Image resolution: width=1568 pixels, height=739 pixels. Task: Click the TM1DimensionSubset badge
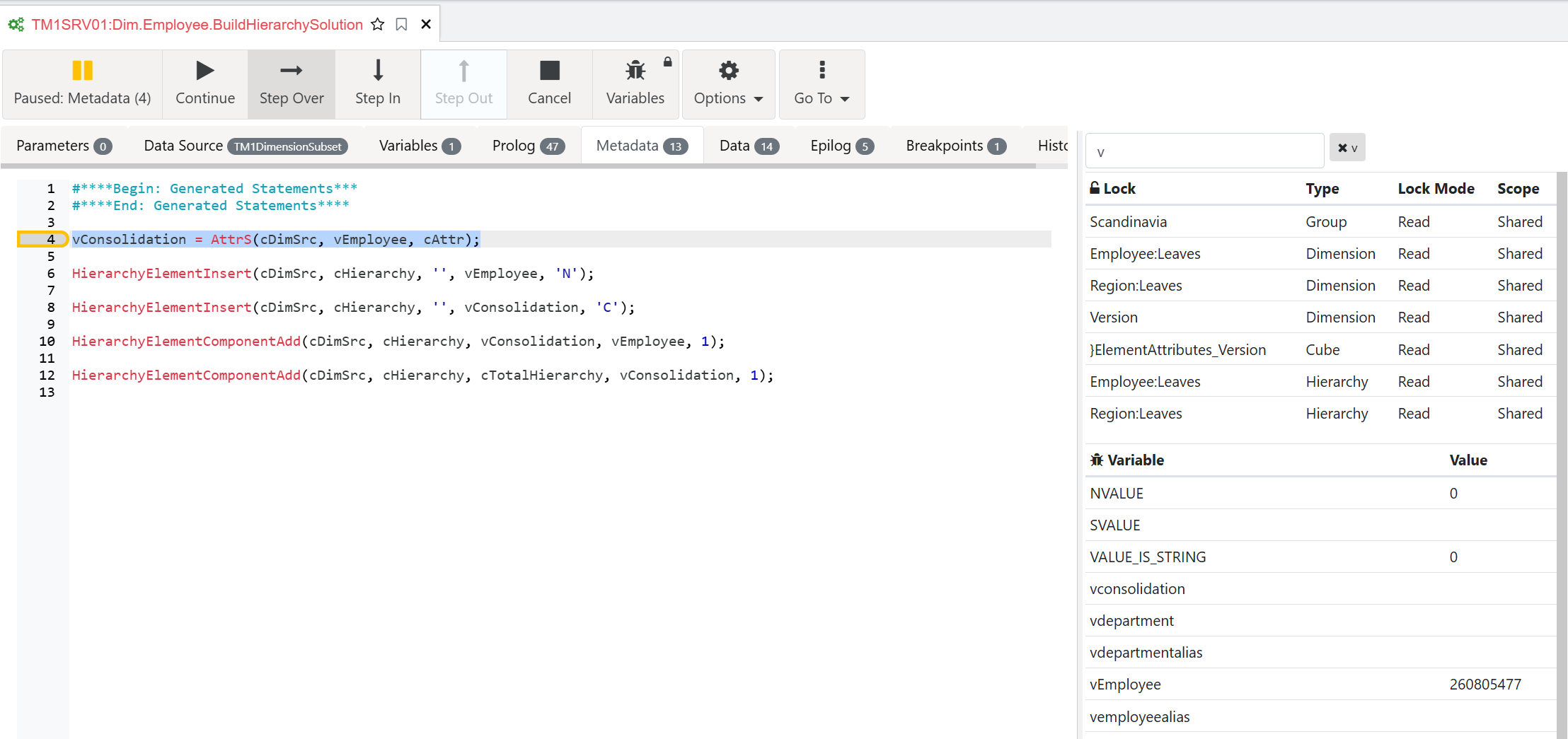[287, 146]
